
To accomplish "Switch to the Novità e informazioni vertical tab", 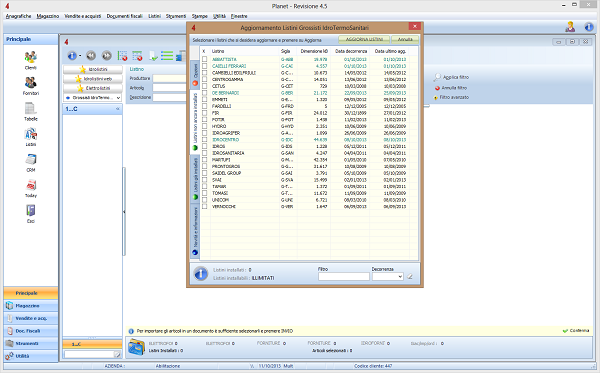I will coord(195,231).
